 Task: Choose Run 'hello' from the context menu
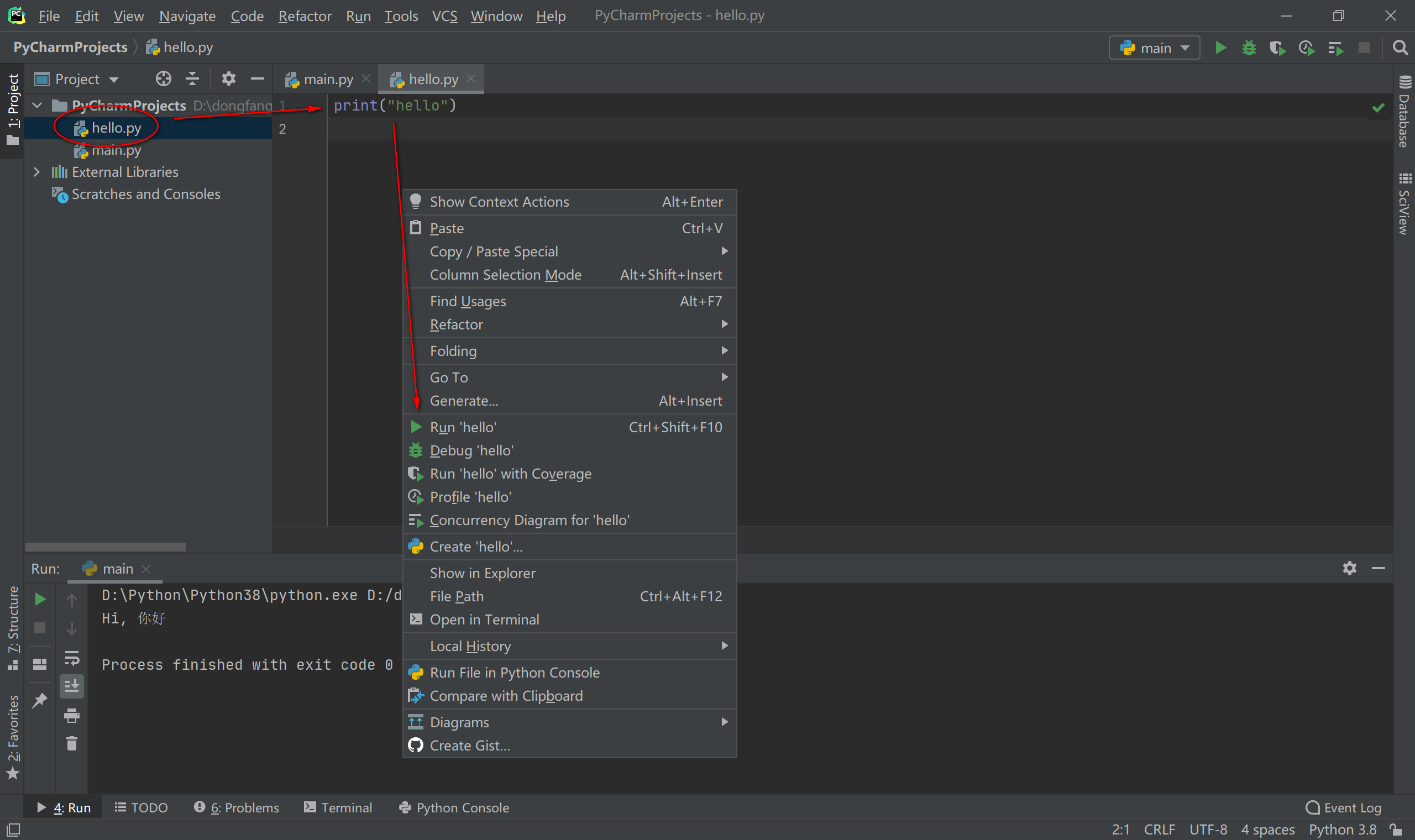tap(569, 427)
